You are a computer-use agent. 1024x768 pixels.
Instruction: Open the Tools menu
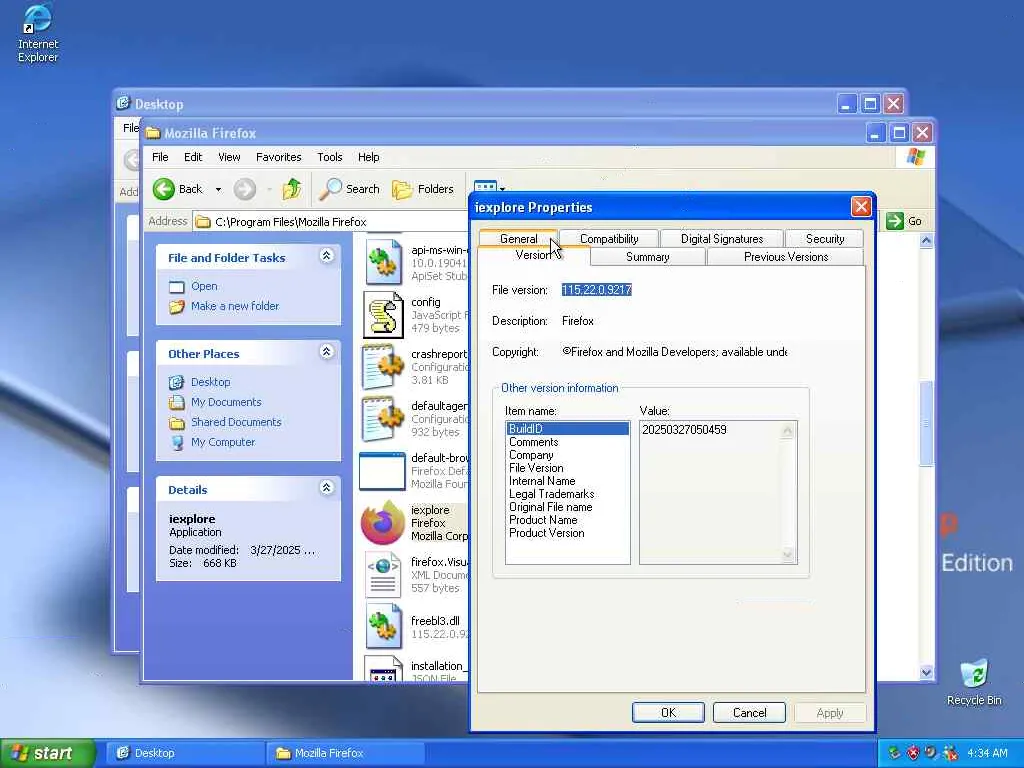click(330, 157)
